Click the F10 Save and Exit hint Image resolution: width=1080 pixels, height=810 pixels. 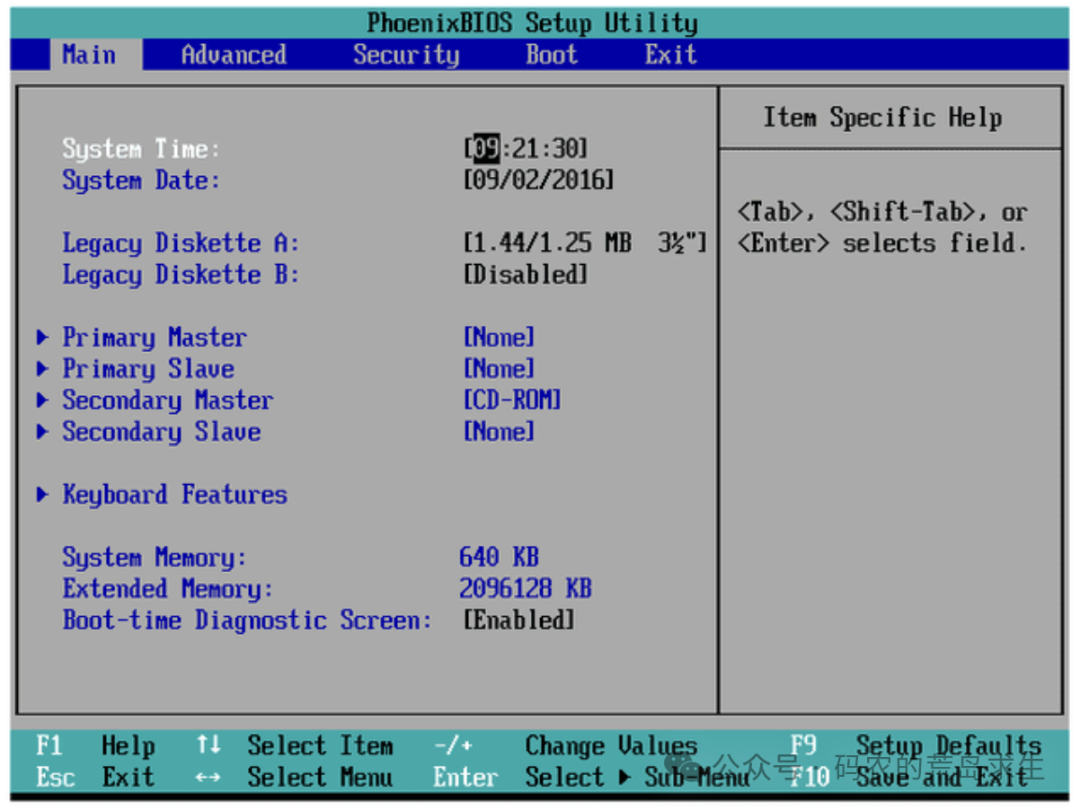tap(909, 777)
